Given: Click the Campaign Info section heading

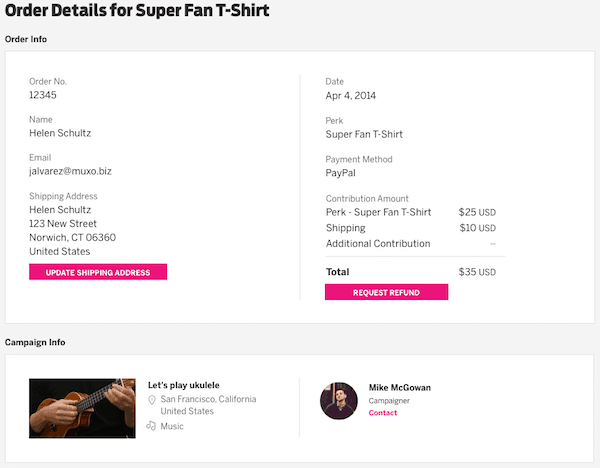Looking at the screenshot, I should (35, 342).
